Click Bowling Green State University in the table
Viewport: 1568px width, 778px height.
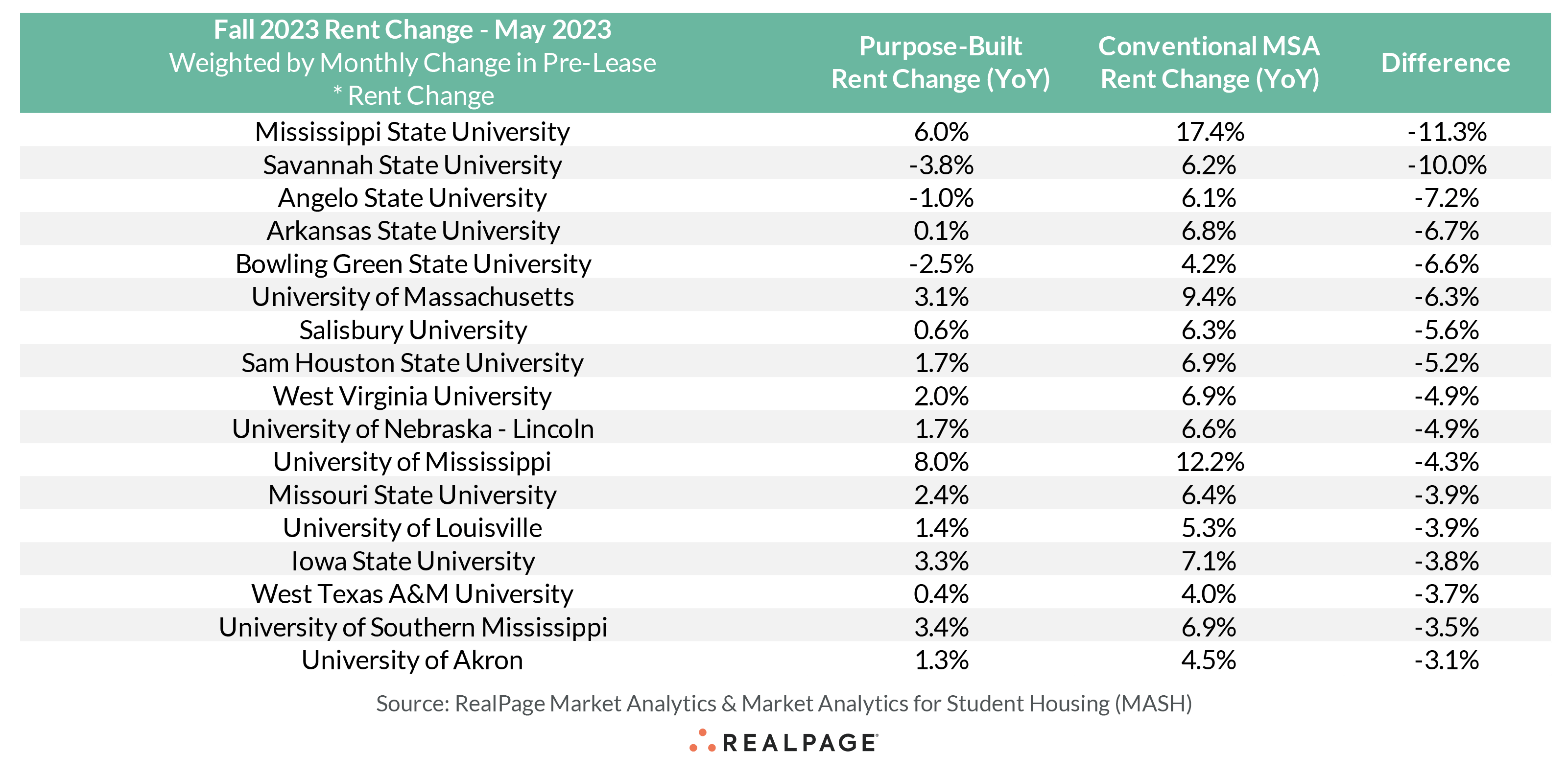(413, 264)
